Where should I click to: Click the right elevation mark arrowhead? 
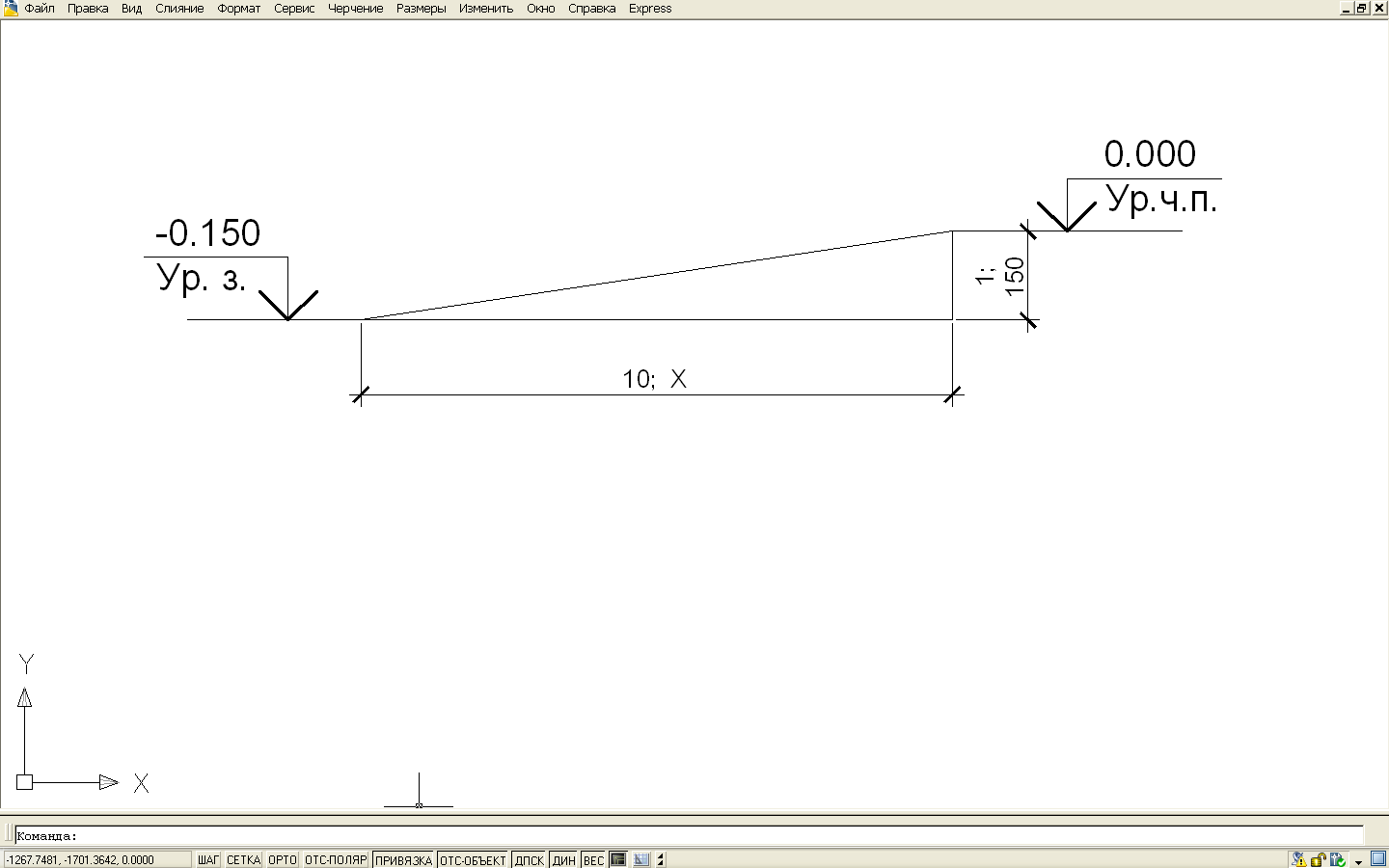[x=1067, y=216]
